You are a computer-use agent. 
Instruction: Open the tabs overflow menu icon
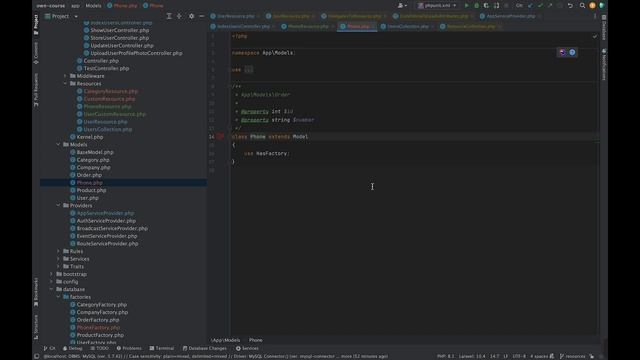(x=595, y=16)
